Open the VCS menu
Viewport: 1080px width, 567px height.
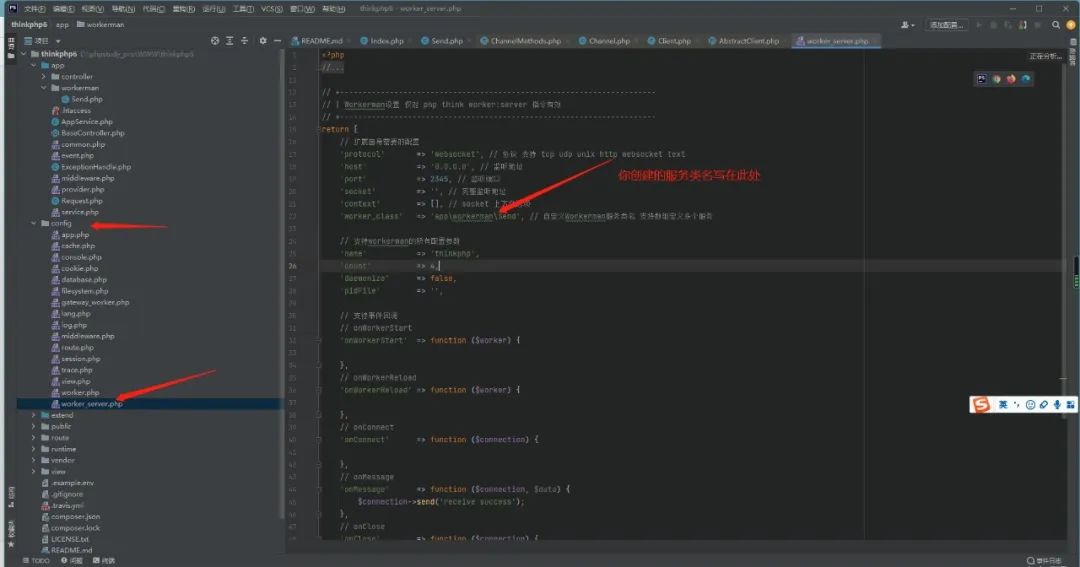[271, 9]
